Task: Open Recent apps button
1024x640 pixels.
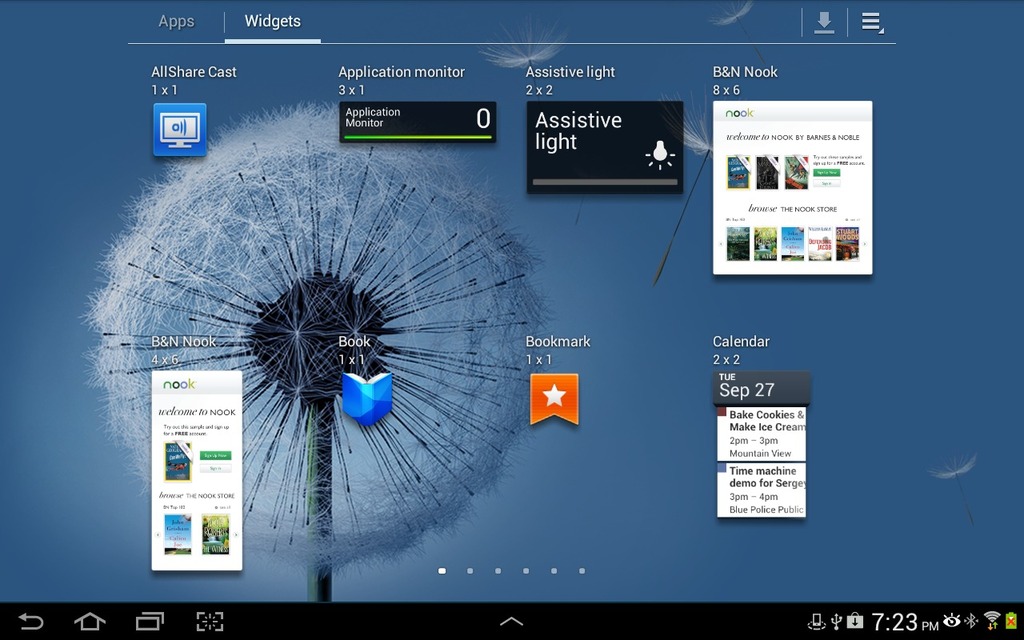Action: tap(150, 621)
